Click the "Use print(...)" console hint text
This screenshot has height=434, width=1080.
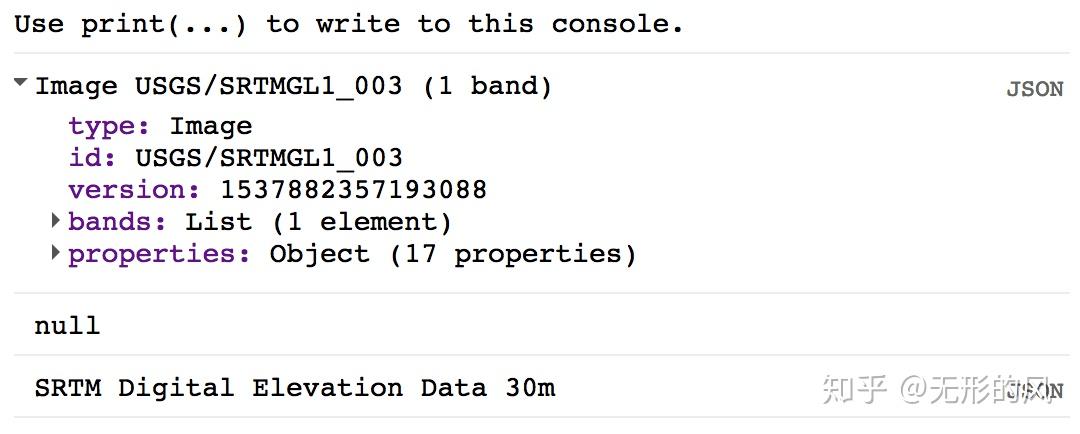pos(349,24)
